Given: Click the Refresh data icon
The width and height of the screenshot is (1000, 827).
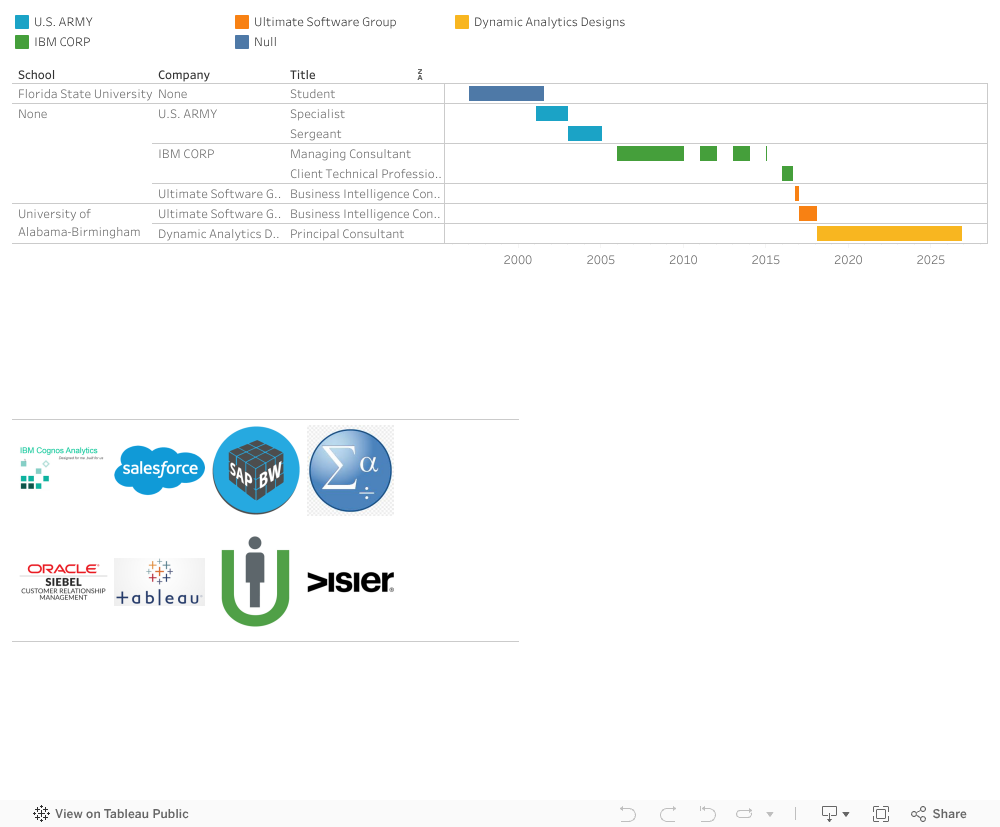Looking at the screenshot, I should click(744, 814).
